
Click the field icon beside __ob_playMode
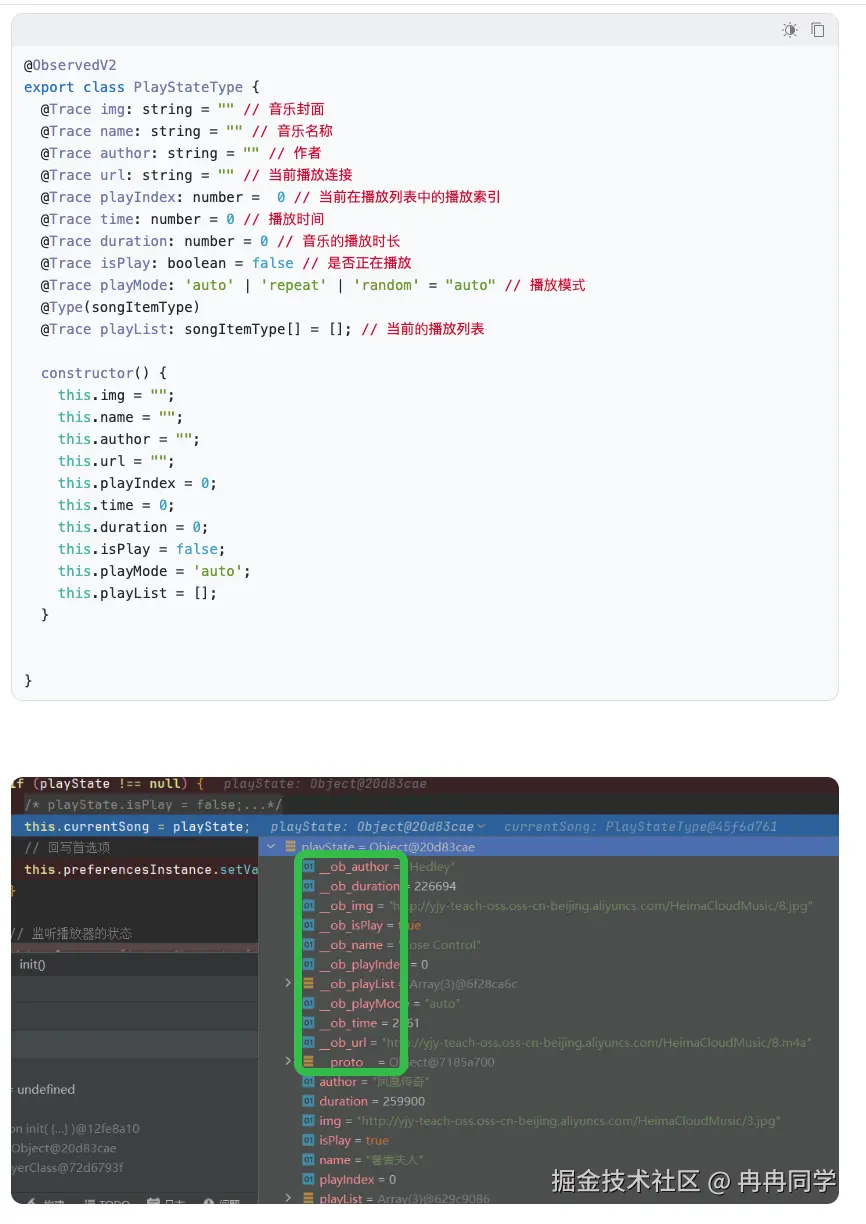(x=308, y=1003)
